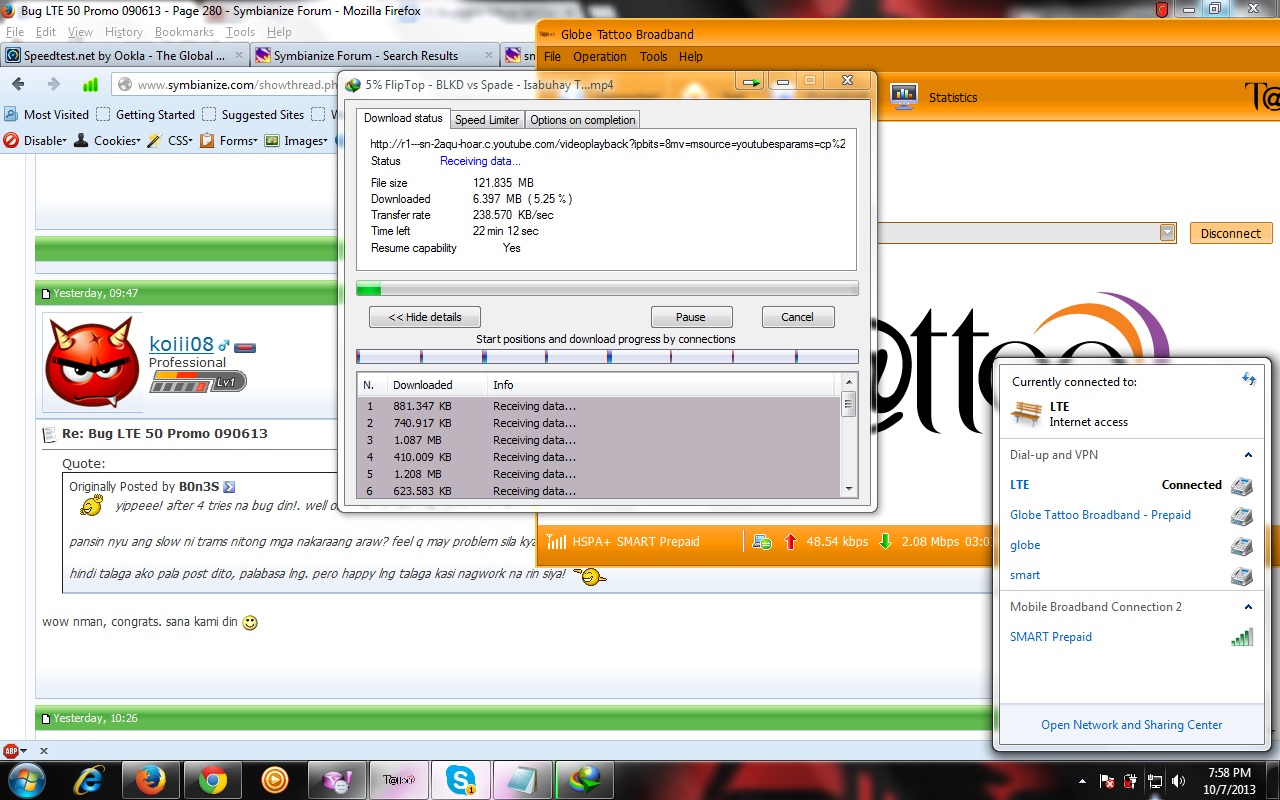Click SMART Prepaid signal bars icon
This screenshot has width=1280, height=800.
point(1241,636)
